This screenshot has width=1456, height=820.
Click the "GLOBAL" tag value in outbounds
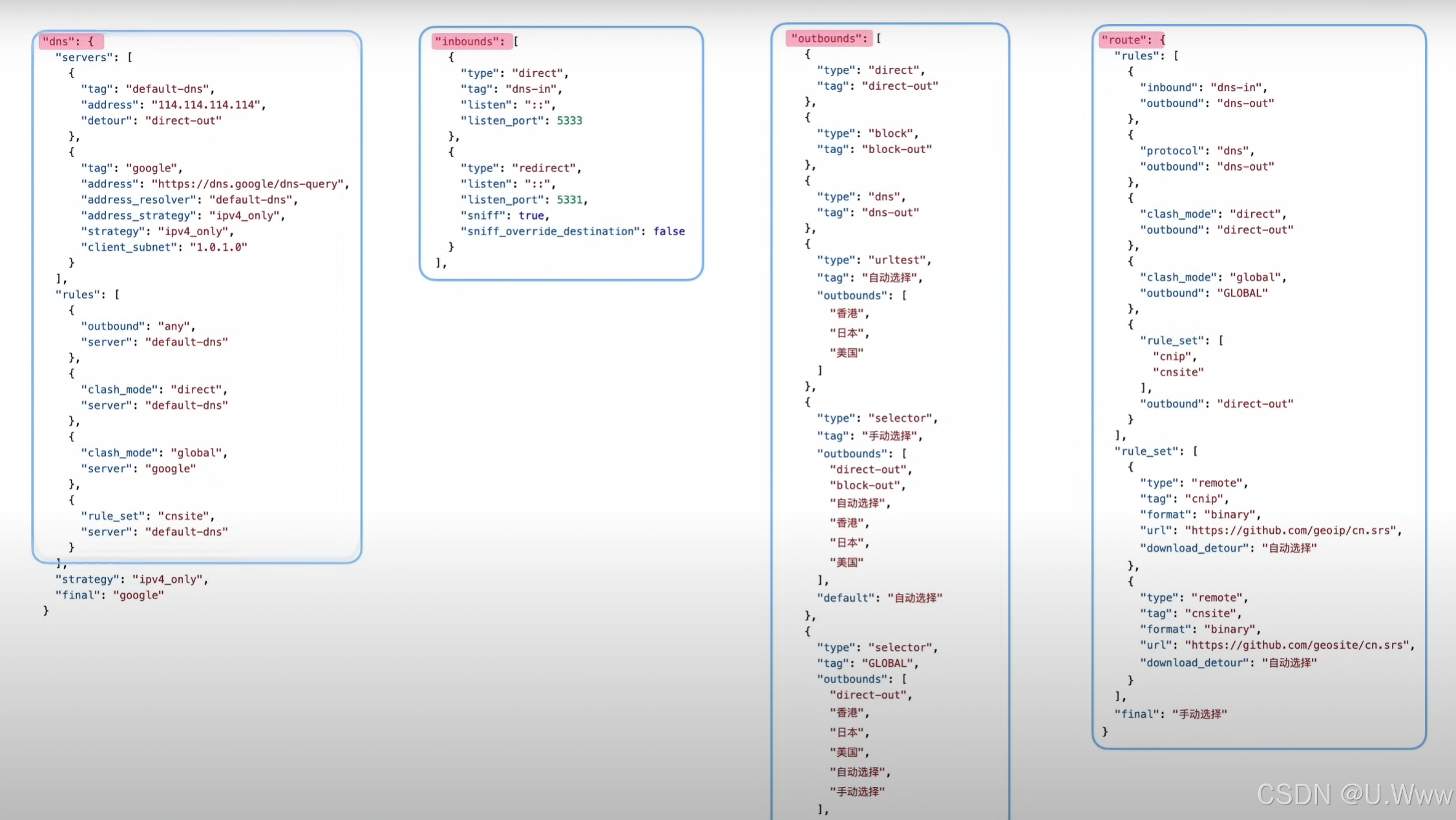pos(887,663)
